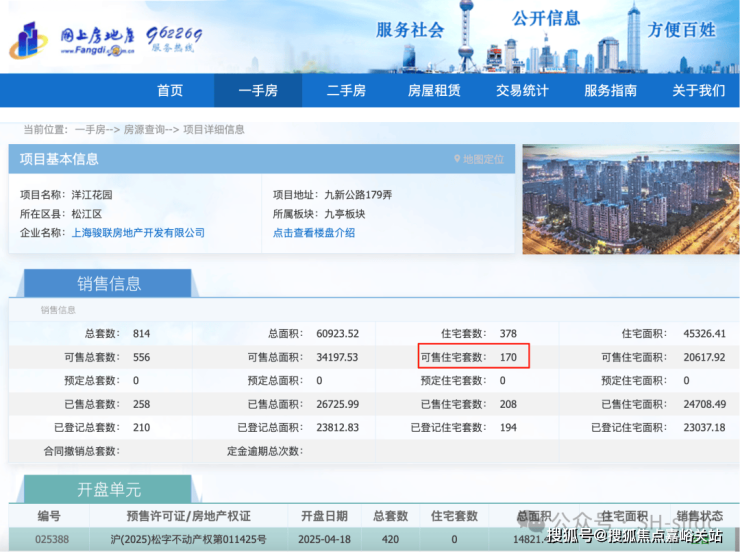This screenshot has width=740, height=552.
Task: Click the 可售总面积 value 34197.53
Action: pos(337,357)
